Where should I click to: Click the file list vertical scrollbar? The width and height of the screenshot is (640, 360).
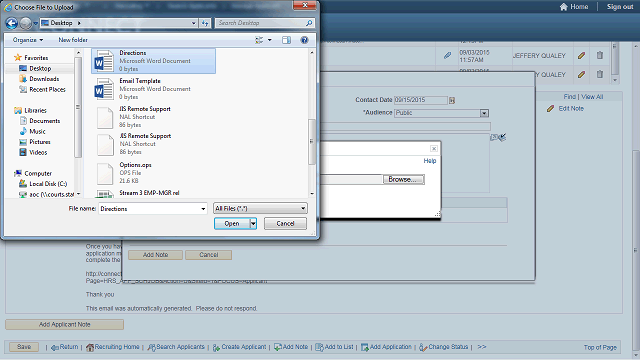(x=312, y=122)
